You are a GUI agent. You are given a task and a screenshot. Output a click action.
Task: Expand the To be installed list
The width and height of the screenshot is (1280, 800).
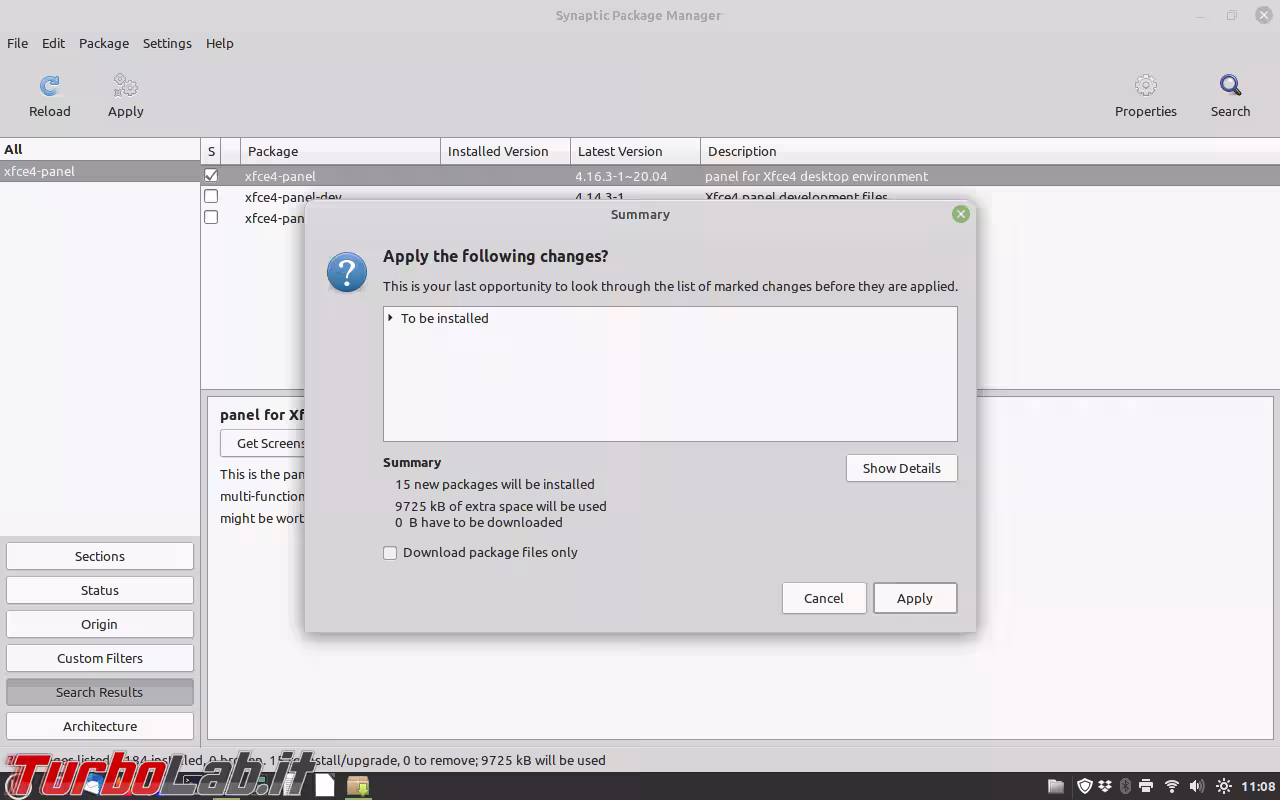(390, 318)
